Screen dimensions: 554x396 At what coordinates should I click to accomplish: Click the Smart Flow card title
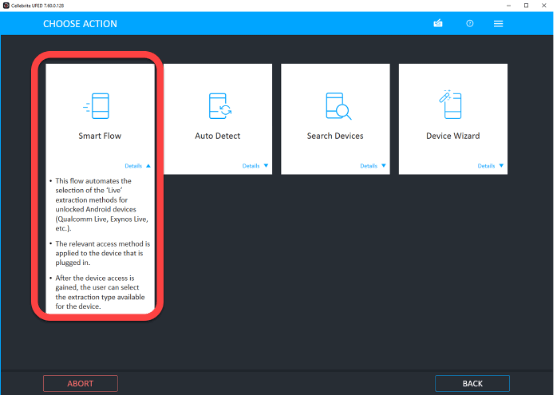click(100, 136)
